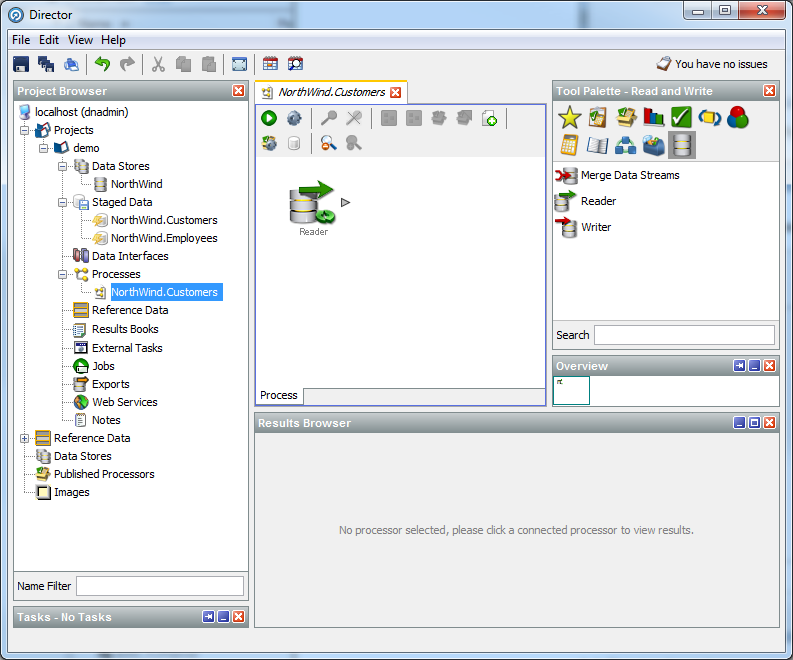Add Merge Data Streams processor from palette
The height and width of the screenshot is (660, 793).
click(618, 175)
